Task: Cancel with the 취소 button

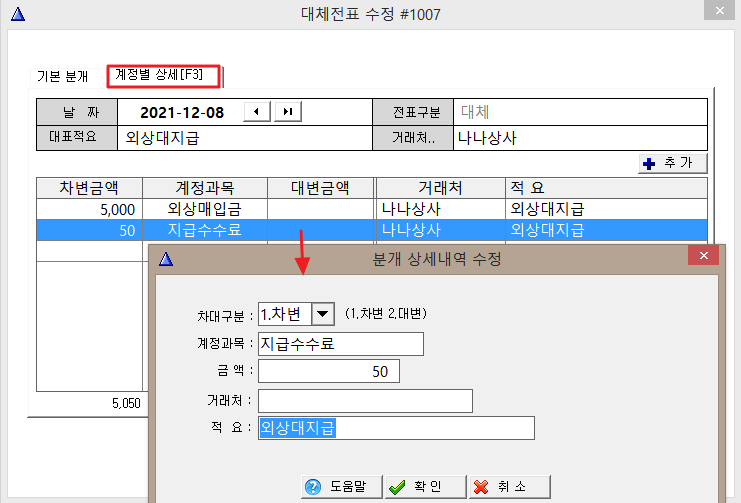Action: click(x=510, y=486)
